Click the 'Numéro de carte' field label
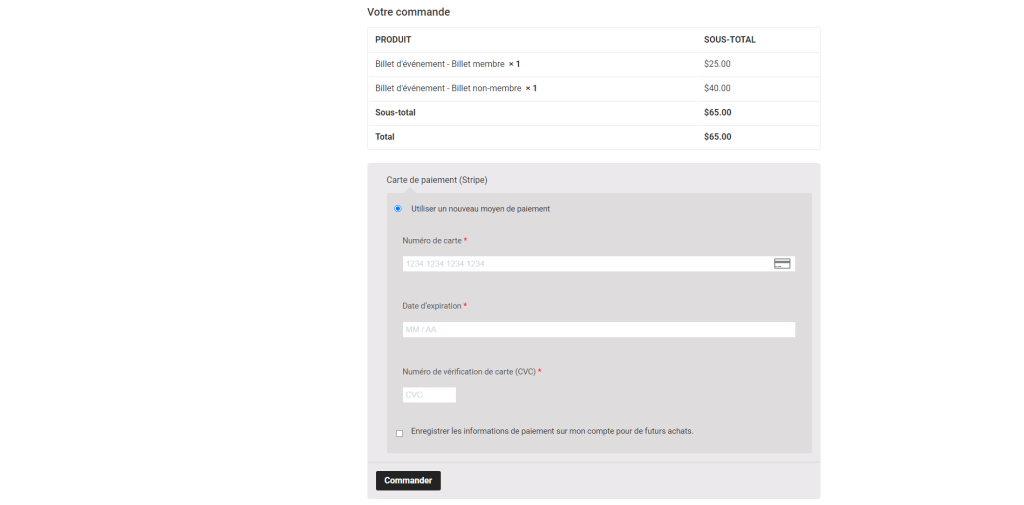The image size is (1024, 505). click(x=432, y=241)
